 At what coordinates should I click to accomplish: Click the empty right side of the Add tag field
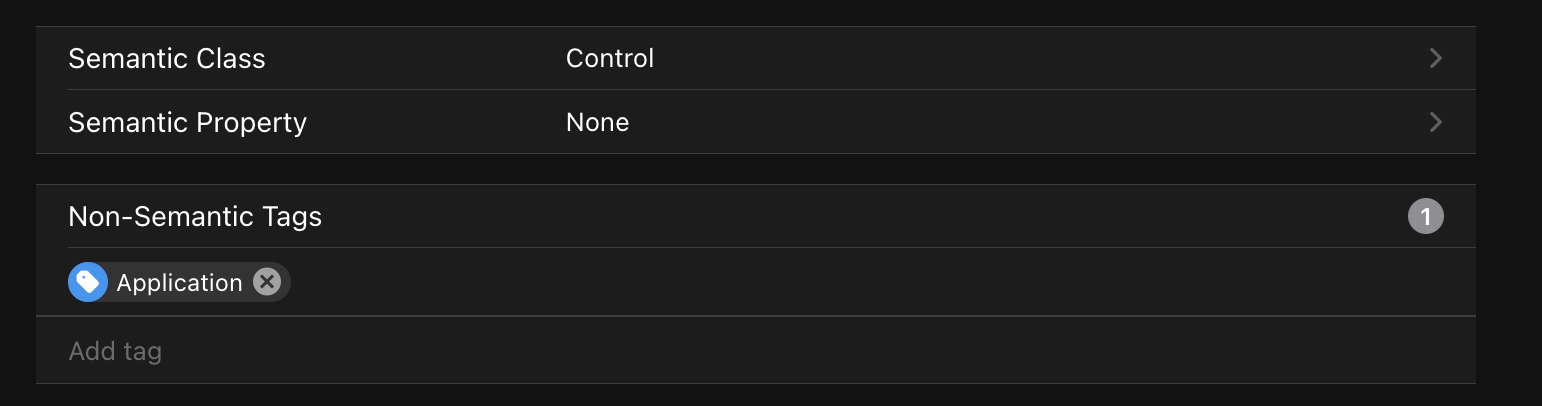1100,351
